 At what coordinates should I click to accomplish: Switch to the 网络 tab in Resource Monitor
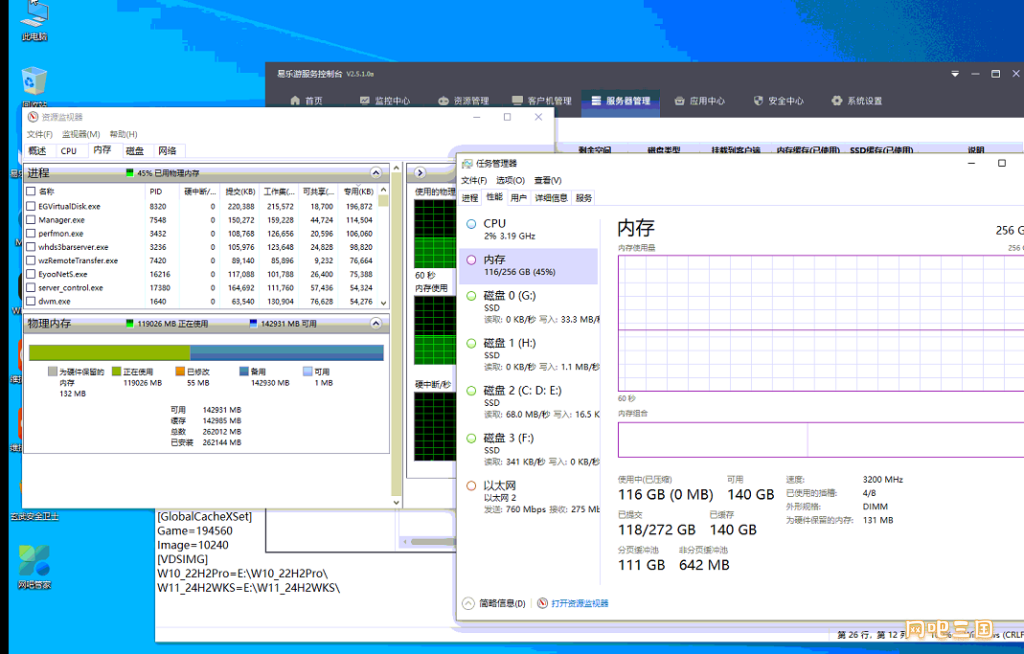[167, 151]
